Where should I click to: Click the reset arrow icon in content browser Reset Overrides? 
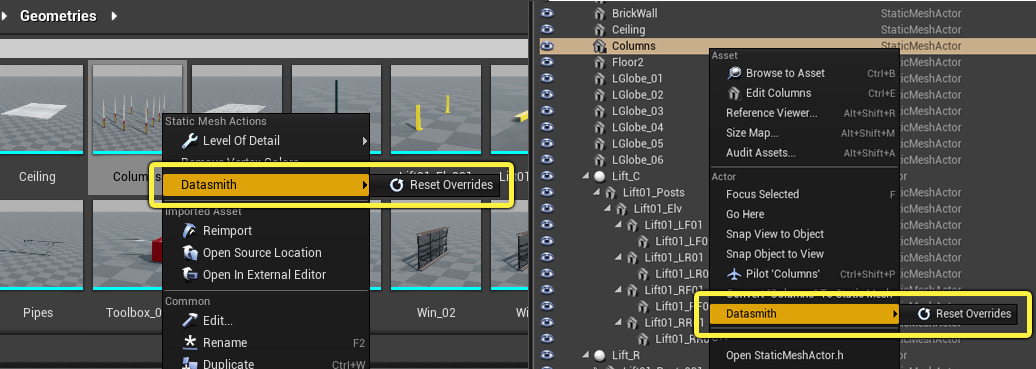[x=396, y=185]
